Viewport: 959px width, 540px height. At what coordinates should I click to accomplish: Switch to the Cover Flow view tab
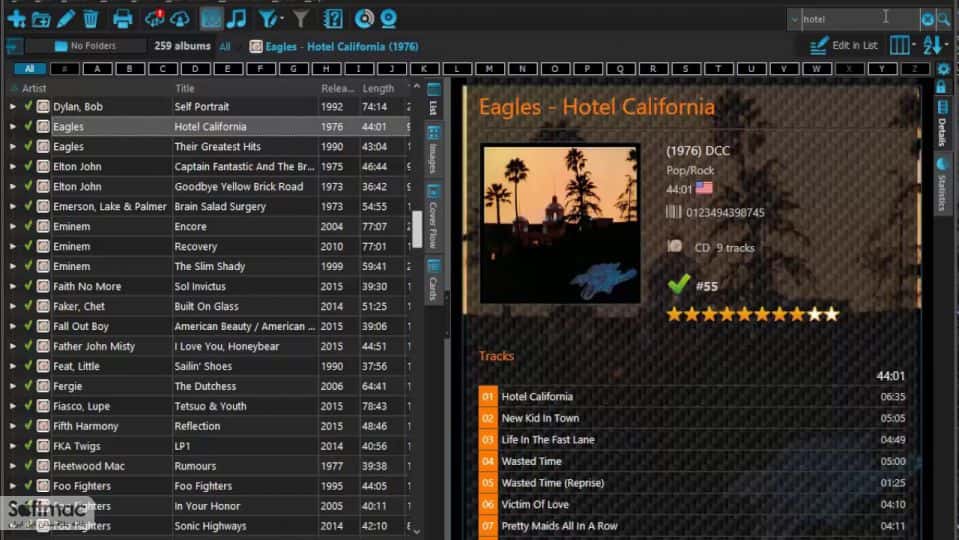tap(434, 216)
